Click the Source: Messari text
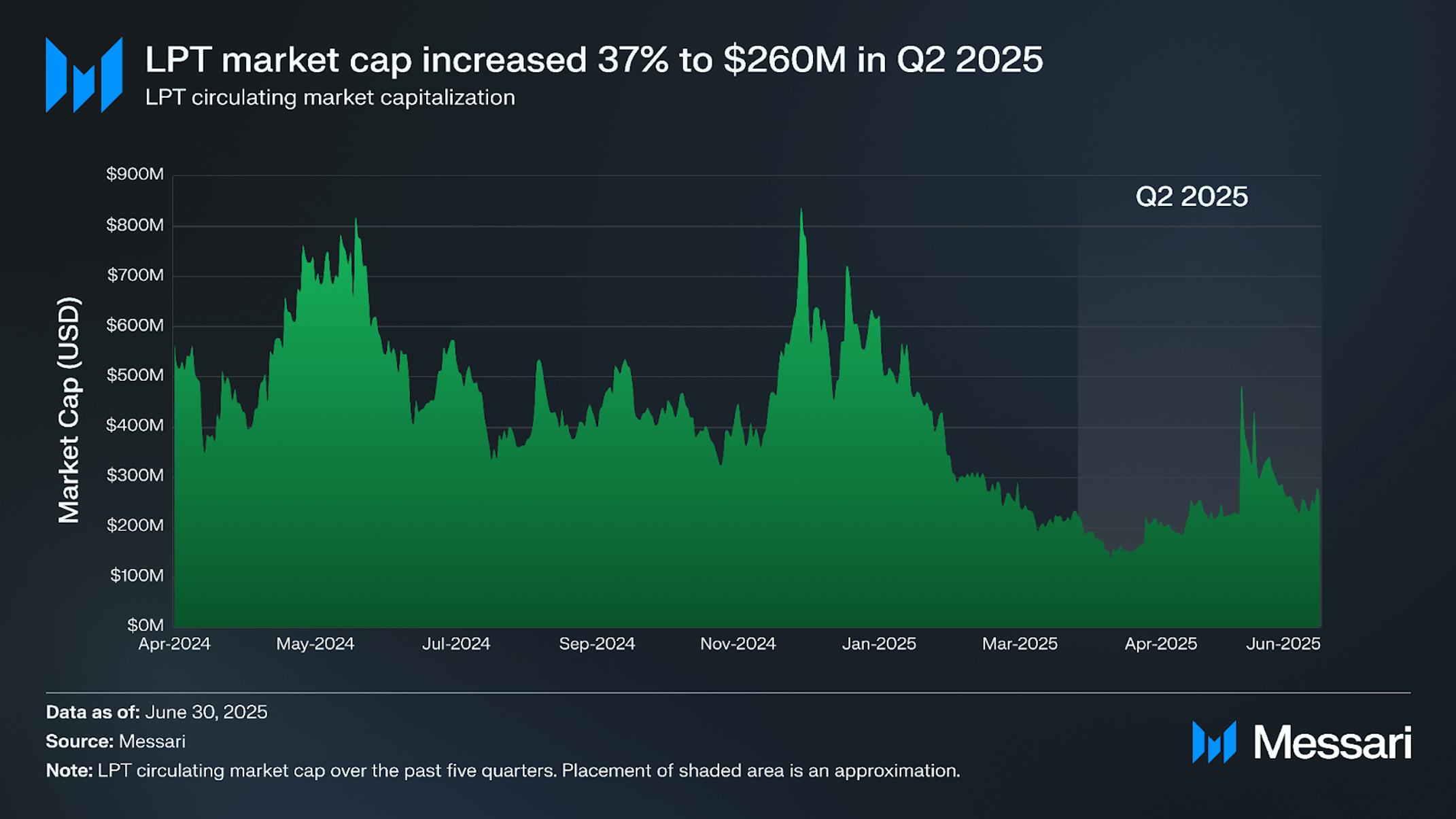 point(116,742)
